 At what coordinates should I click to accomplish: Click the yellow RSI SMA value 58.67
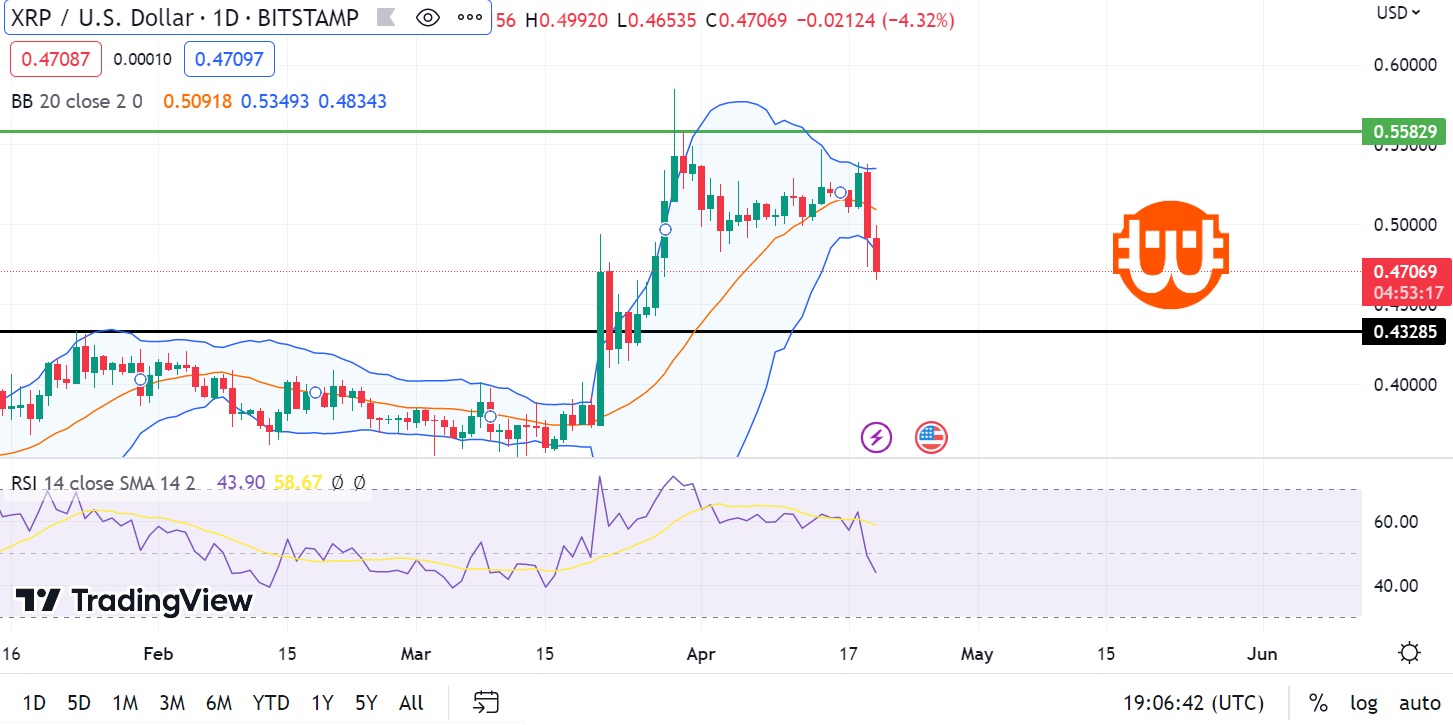(x=298, y=482)
